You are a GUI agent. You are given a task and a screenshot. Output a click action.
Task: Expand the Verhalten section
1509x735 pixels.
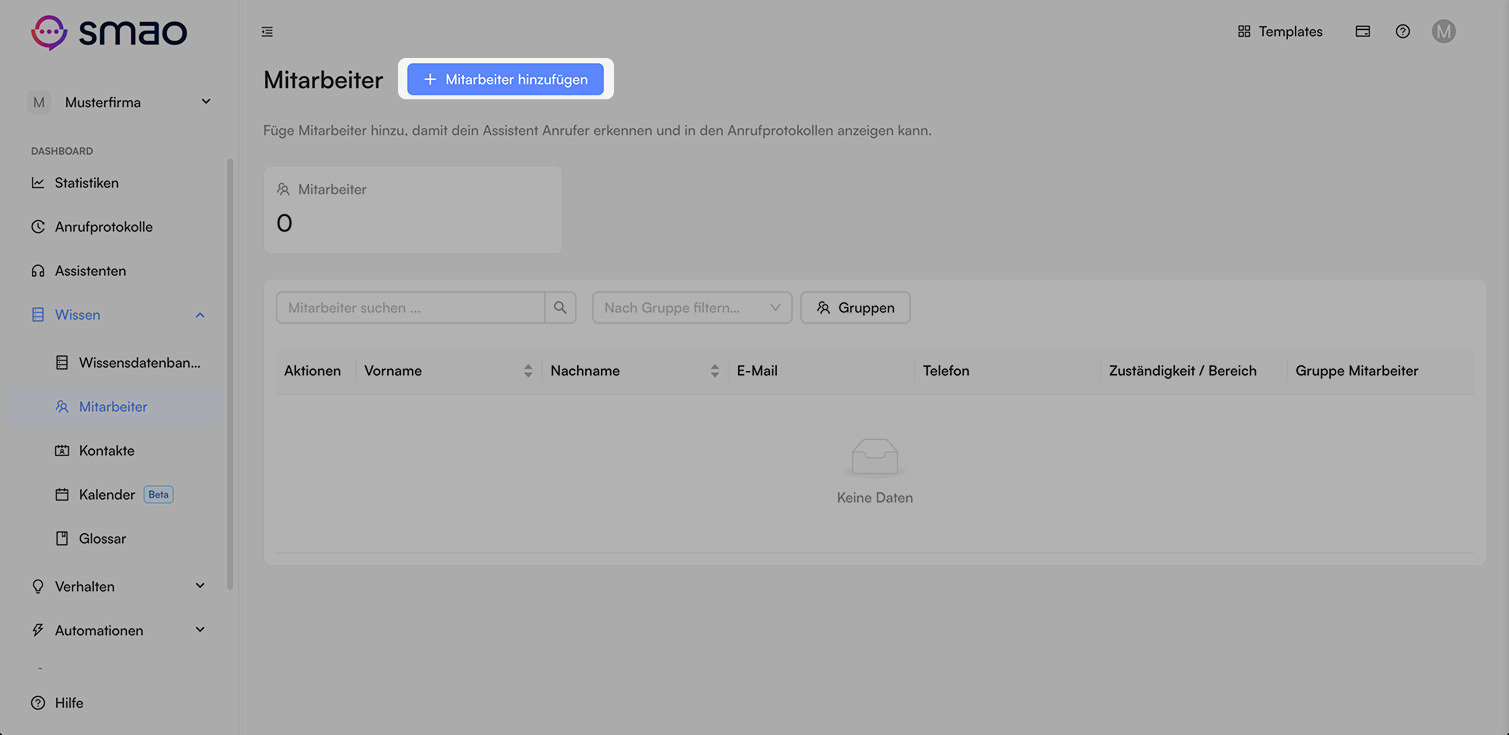(x=118, y=587)
